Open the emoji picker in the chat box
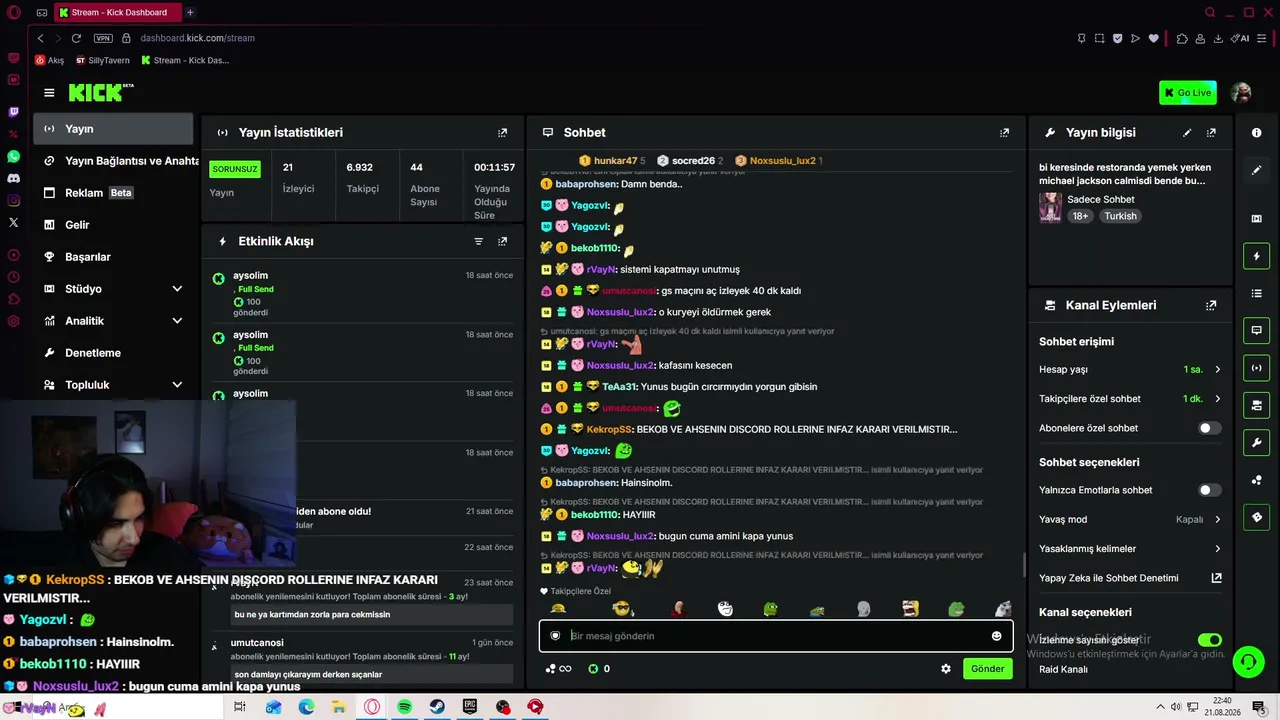 pyautogui.click(x=996, y=636)
